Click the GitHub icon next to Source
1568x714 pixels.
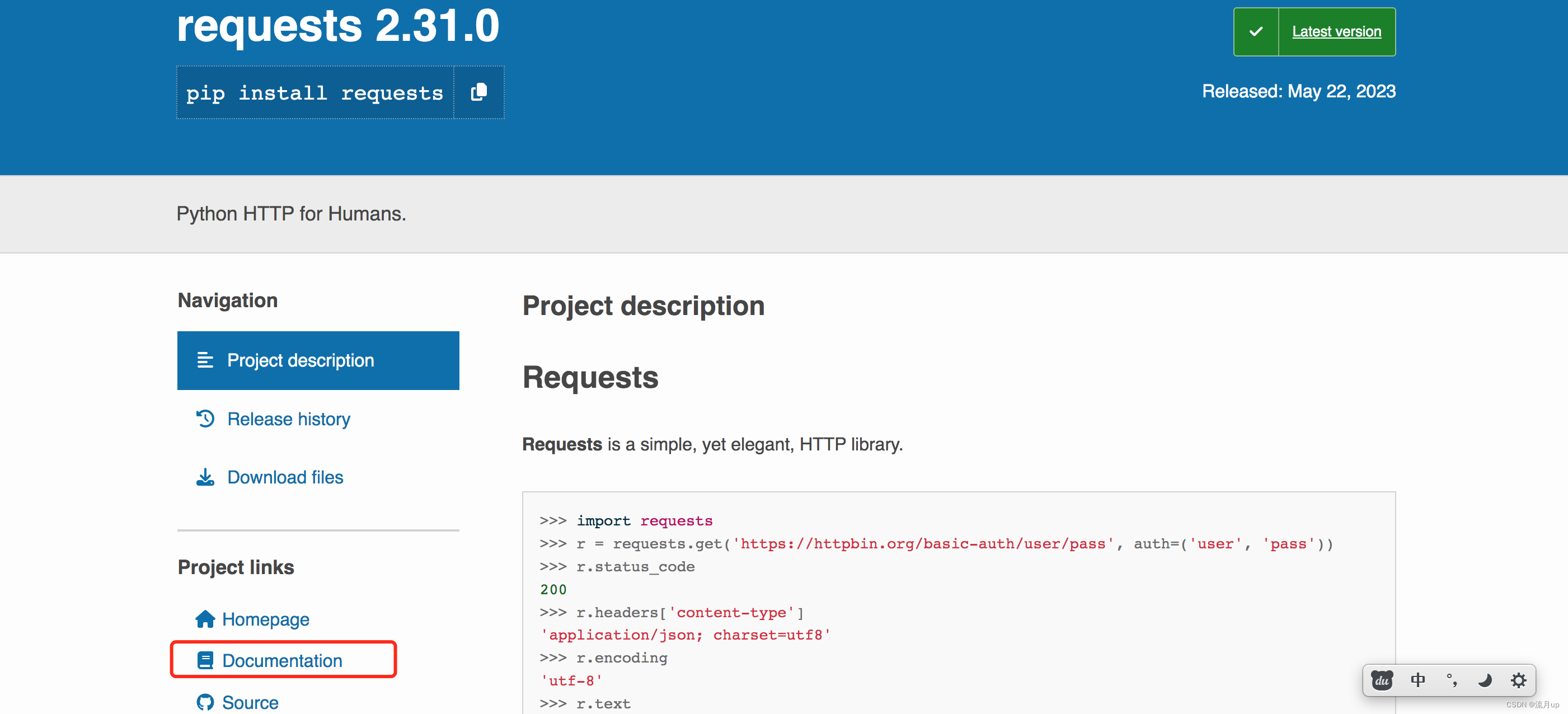[x=205, y=702]
